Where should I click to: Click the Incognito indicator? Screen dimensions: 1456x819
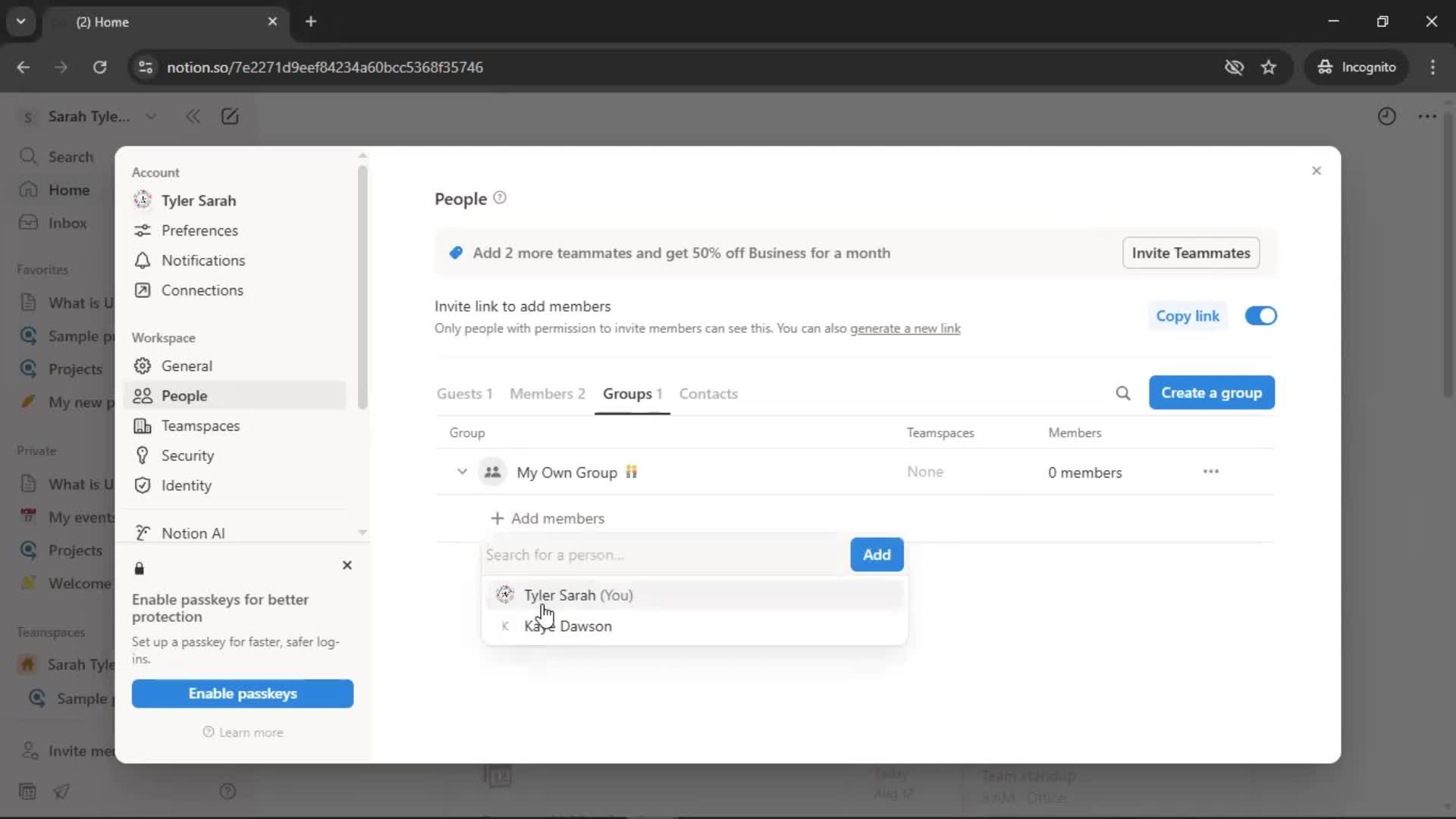(x=1357, y=67)
